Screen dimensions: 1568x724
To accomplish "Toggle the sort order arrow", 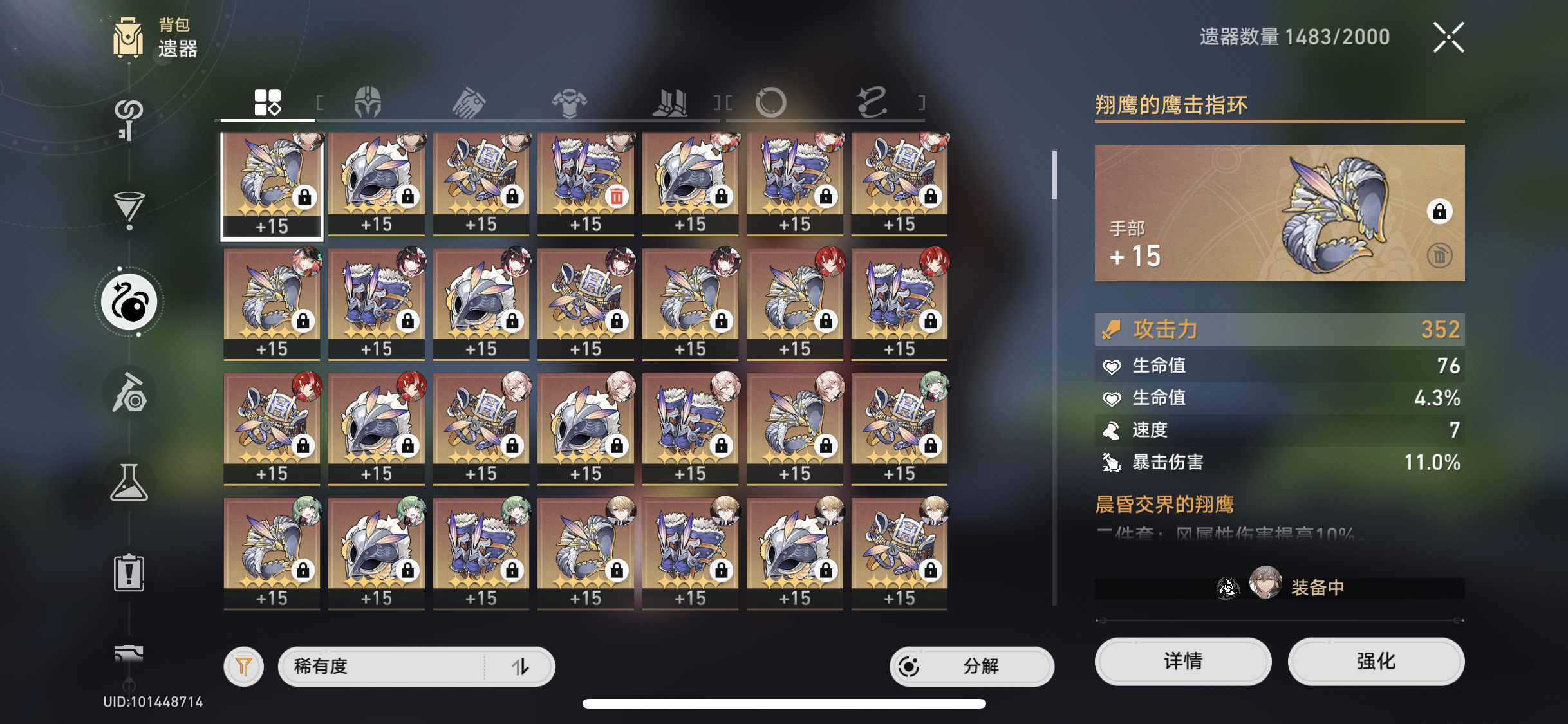I will pos(520,667).
